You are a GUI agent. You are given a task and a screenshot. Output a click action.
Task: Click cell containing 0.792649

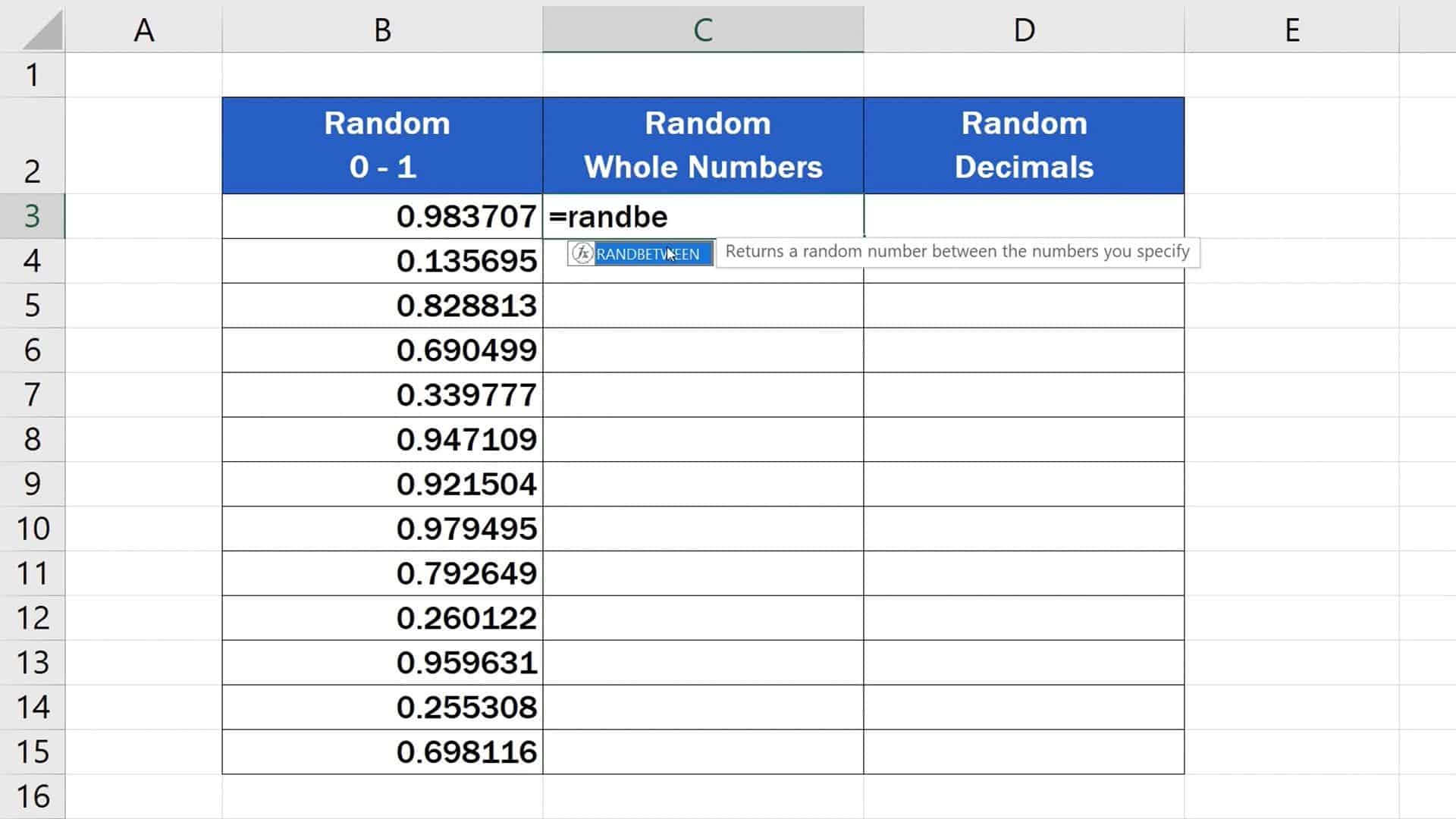(382, 573)
